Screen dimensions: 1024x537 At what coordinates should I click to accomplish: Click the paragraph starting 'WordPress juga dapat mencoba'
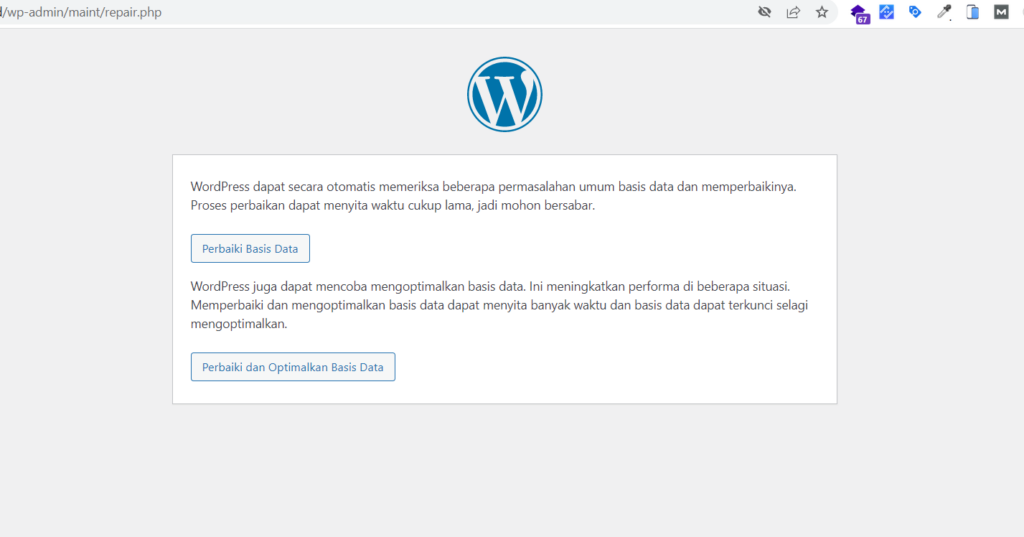(x=500, y=305)
